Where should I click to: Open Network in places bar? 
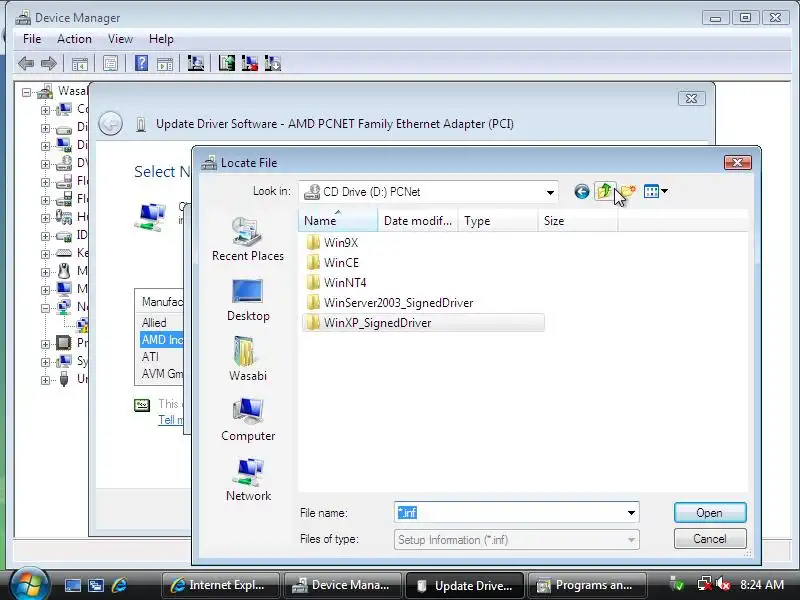(x=248, y=480)
